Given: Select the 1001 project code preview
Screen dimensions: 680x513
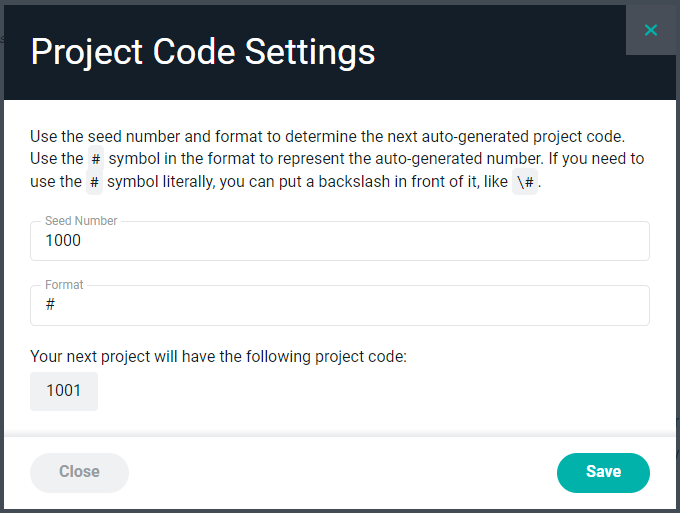Looking at the screenshot, I should coord(64,391).
